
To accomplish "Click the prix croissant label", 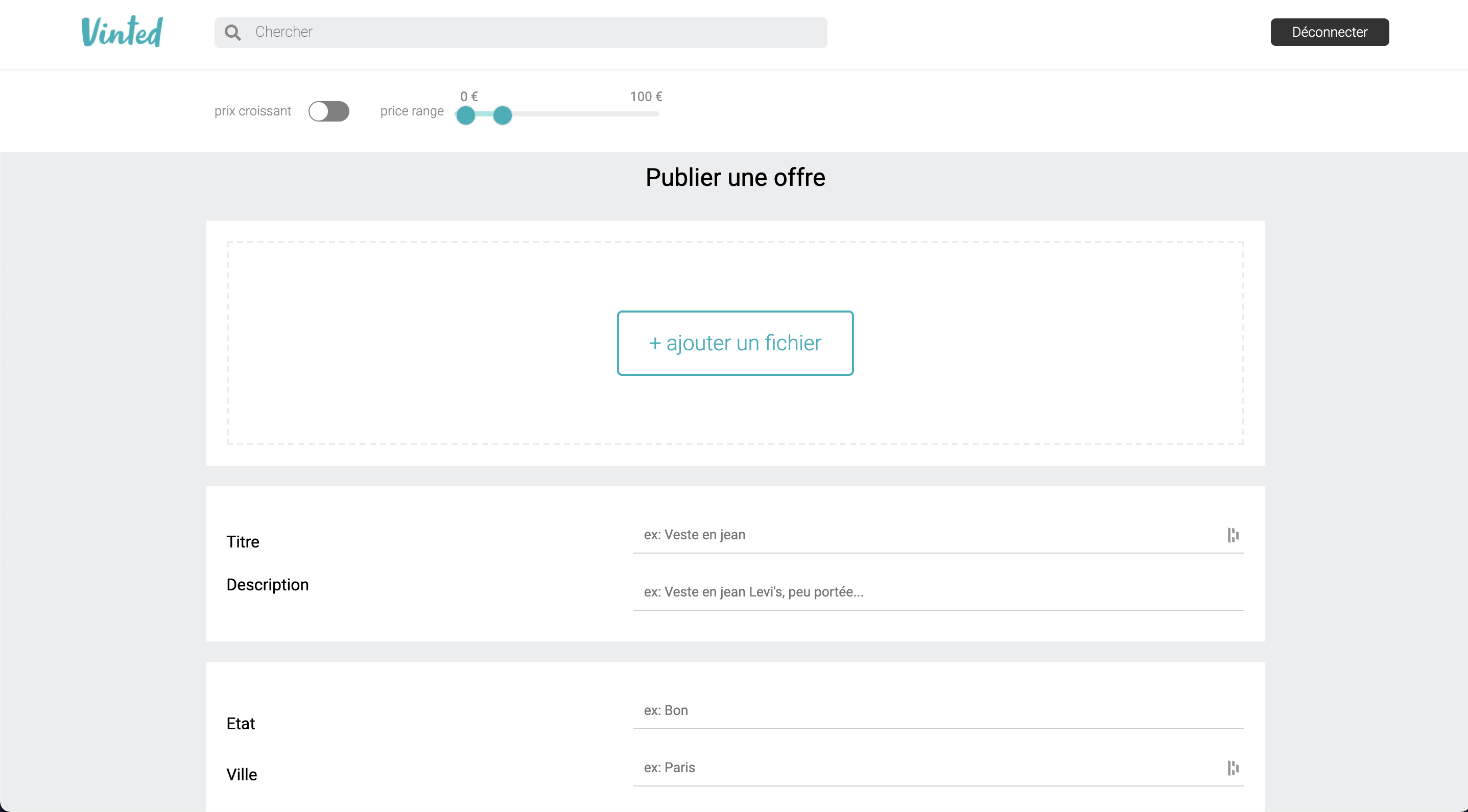I will (252, 111).
